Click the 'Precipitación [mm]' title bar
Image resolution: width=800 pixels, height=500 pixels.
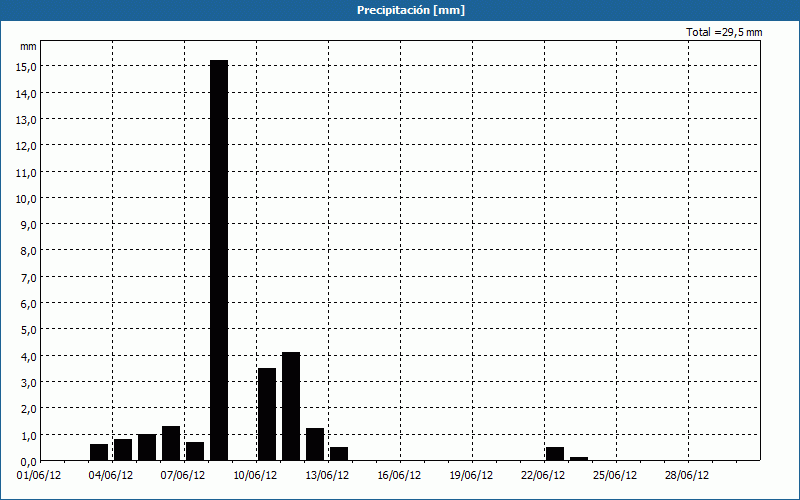[x=400, y=10]
